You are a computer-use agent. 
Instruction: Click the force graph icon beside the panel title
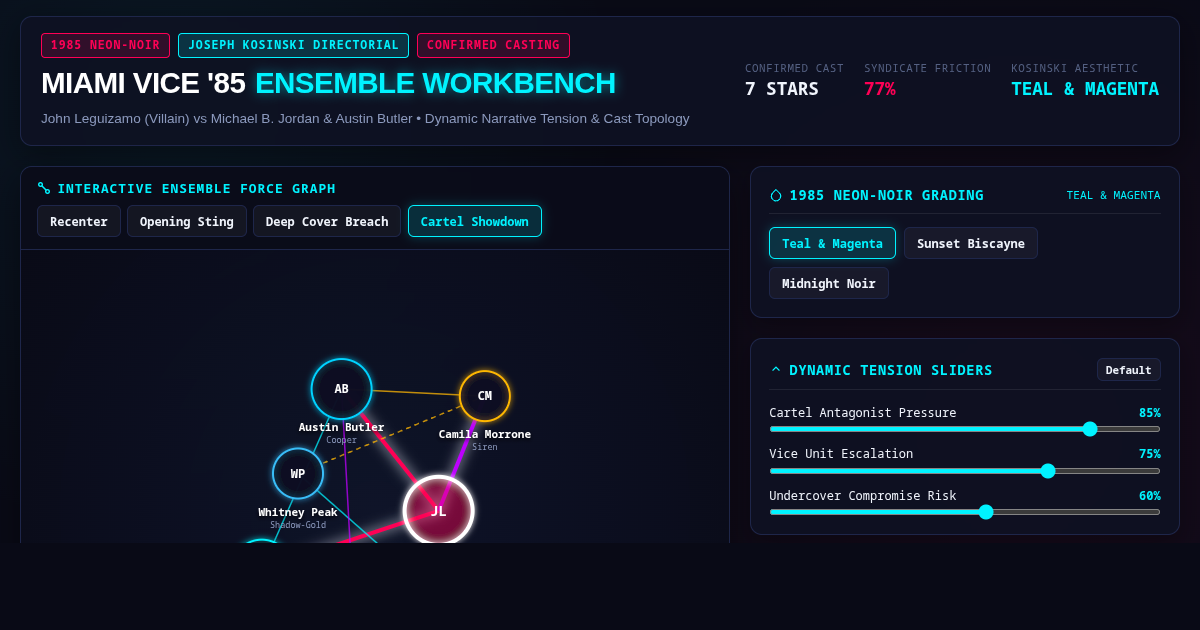coord(44,188)
